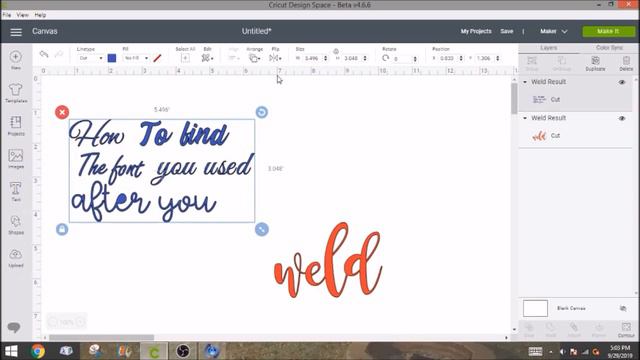Collapse the first Weld Result group
The width and height of the screenshot is (640, 360).
coord(525,82)
